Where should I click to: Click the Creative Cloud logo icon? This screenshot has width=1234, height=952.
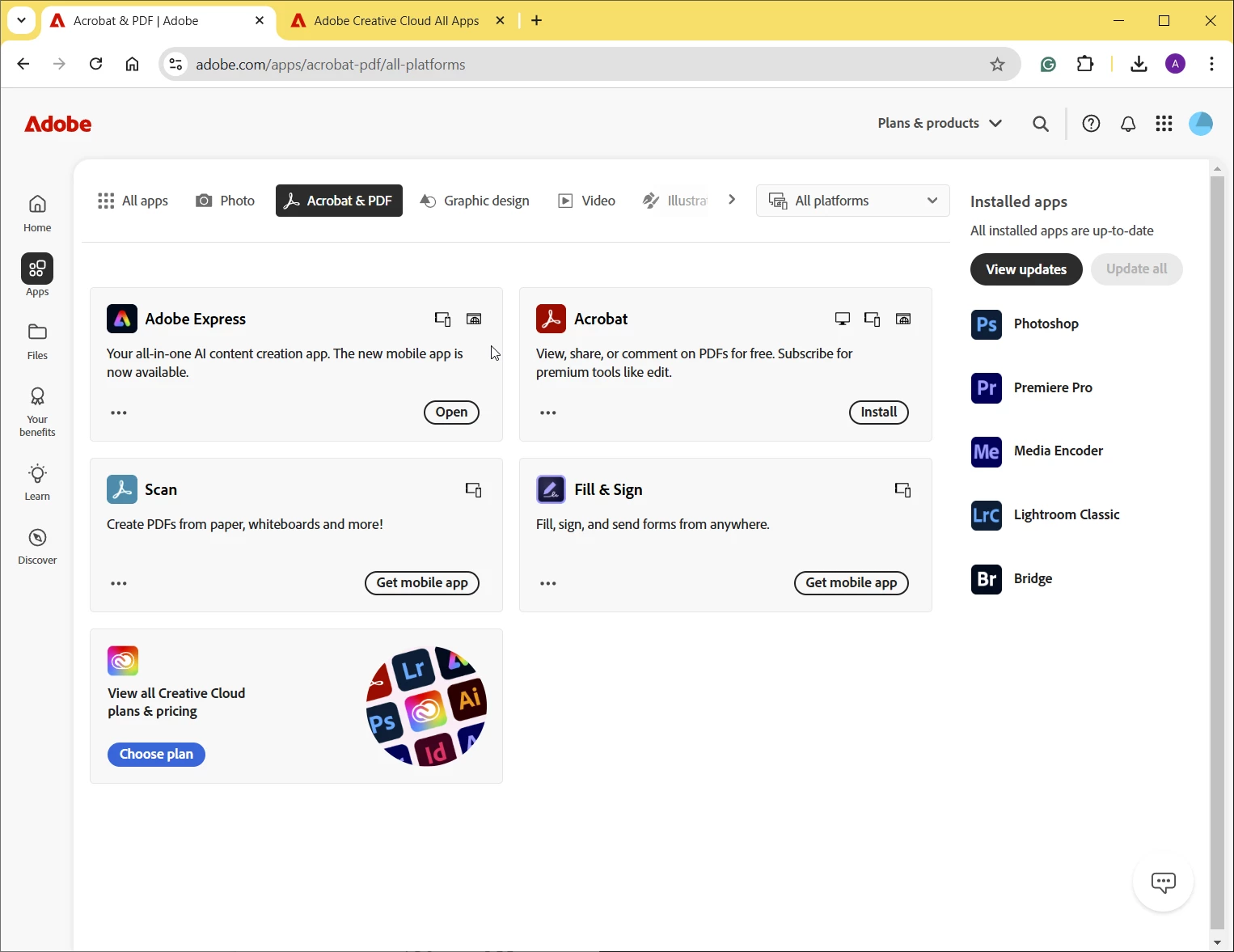[x=123, y=661]
